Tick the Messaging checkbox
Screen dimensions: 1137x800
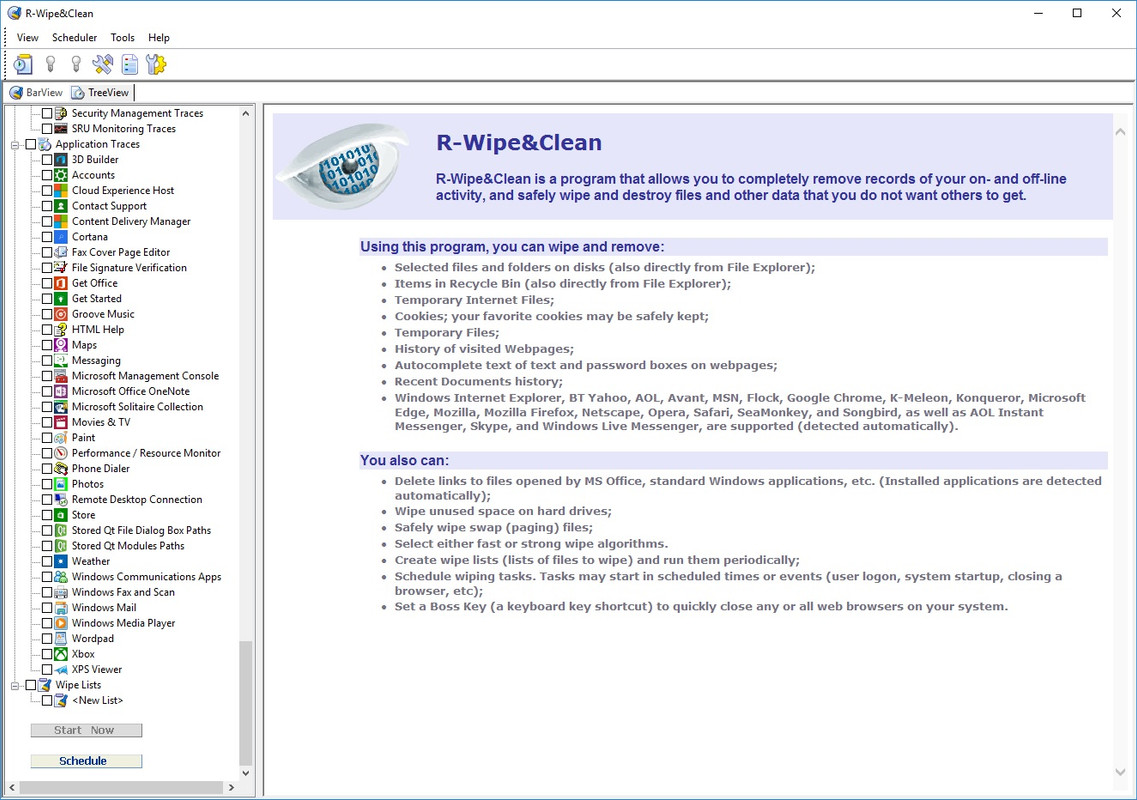46,360
